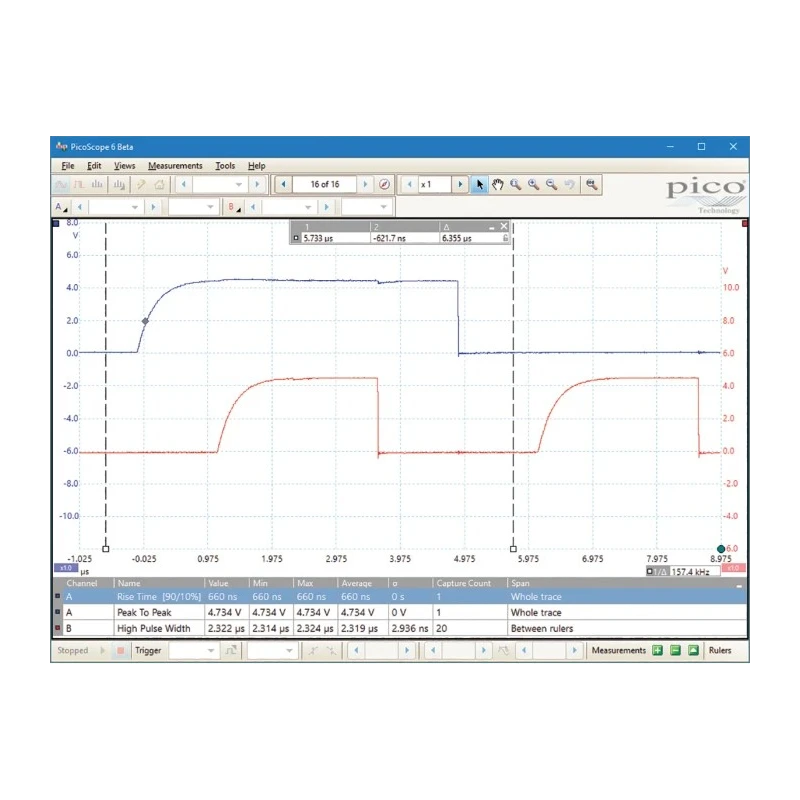Switch to spectrum mode icon
The image size is (800, 800).
pyautogui.click(x=97, y=184)
